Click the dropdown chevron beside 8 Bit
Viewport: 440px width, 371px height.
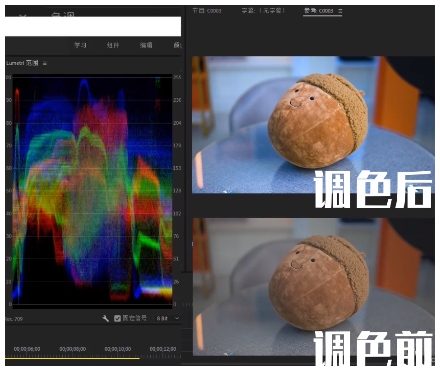(x=177, y=319)
